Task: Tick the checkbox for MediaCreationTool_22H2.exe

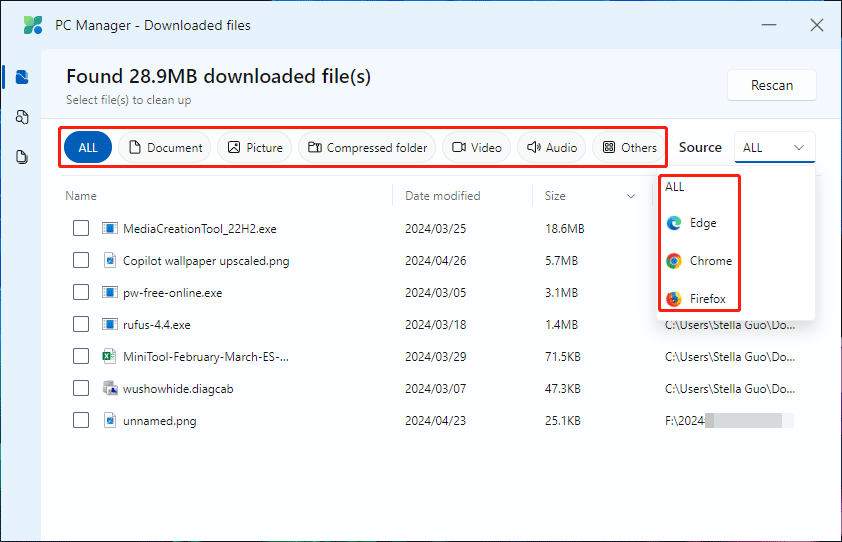Action: click(81, 228)
